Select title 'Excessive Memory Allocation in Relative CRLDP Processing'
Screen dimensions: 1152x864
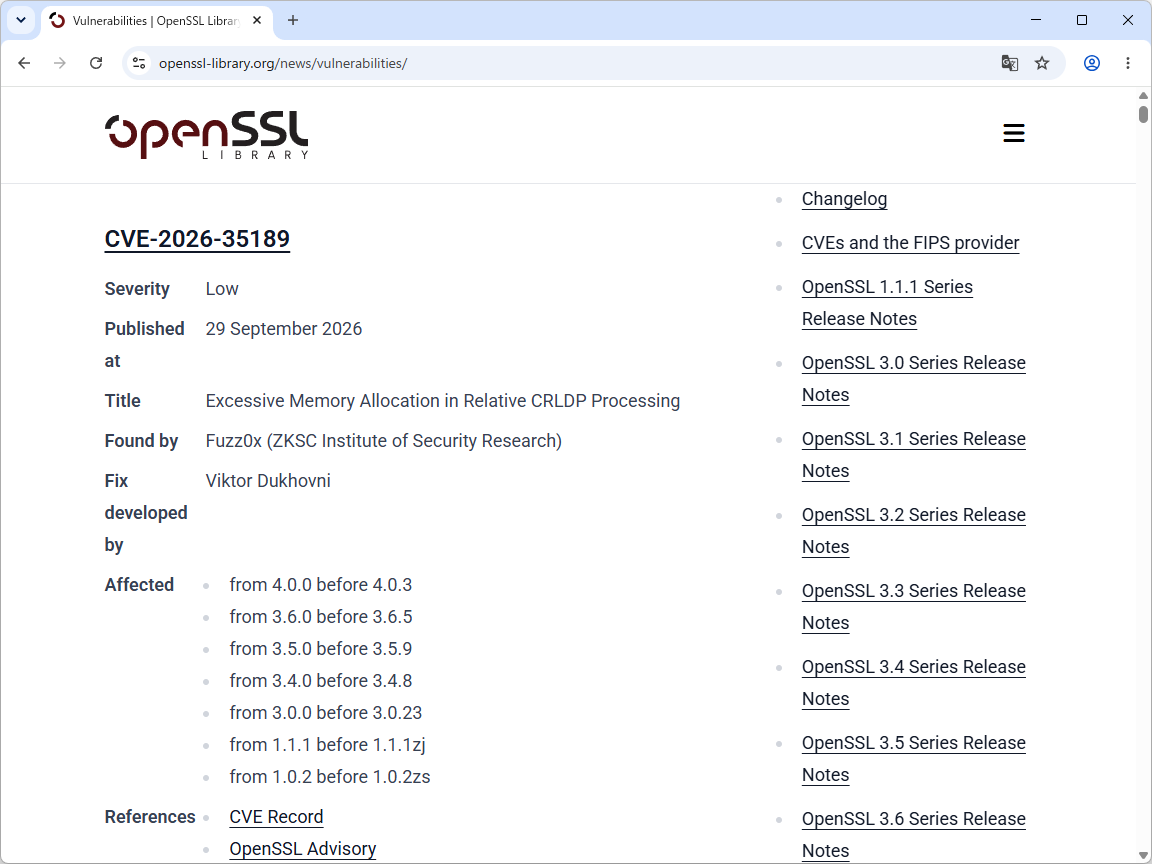coord(443,400)
